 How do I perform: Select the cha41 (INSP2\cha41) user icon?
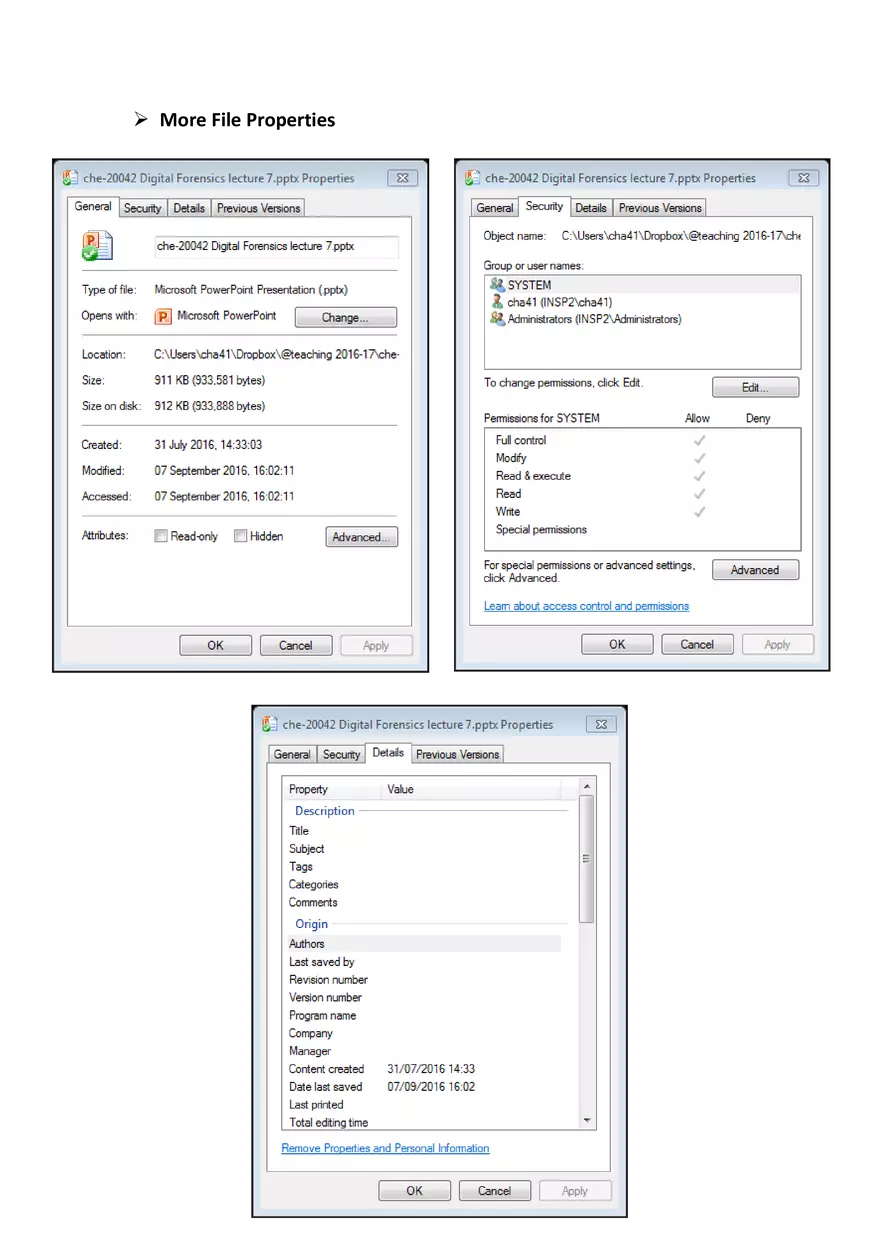point(497,301)
